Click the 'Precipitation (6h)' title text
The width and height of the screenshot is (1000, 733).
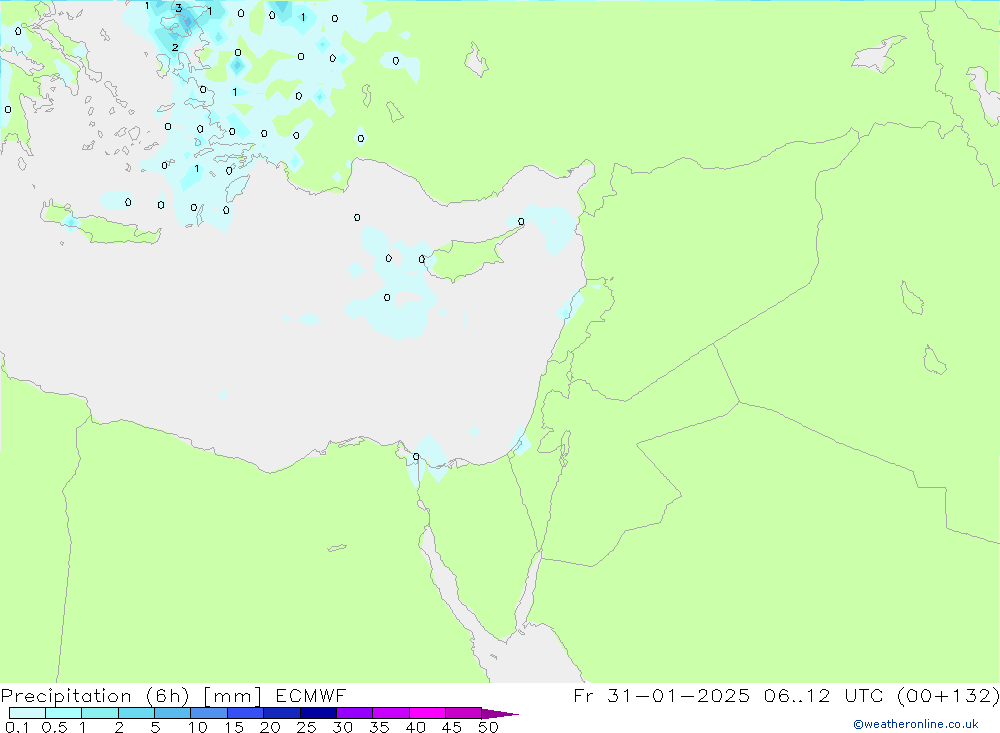click(x=95, y=696)
